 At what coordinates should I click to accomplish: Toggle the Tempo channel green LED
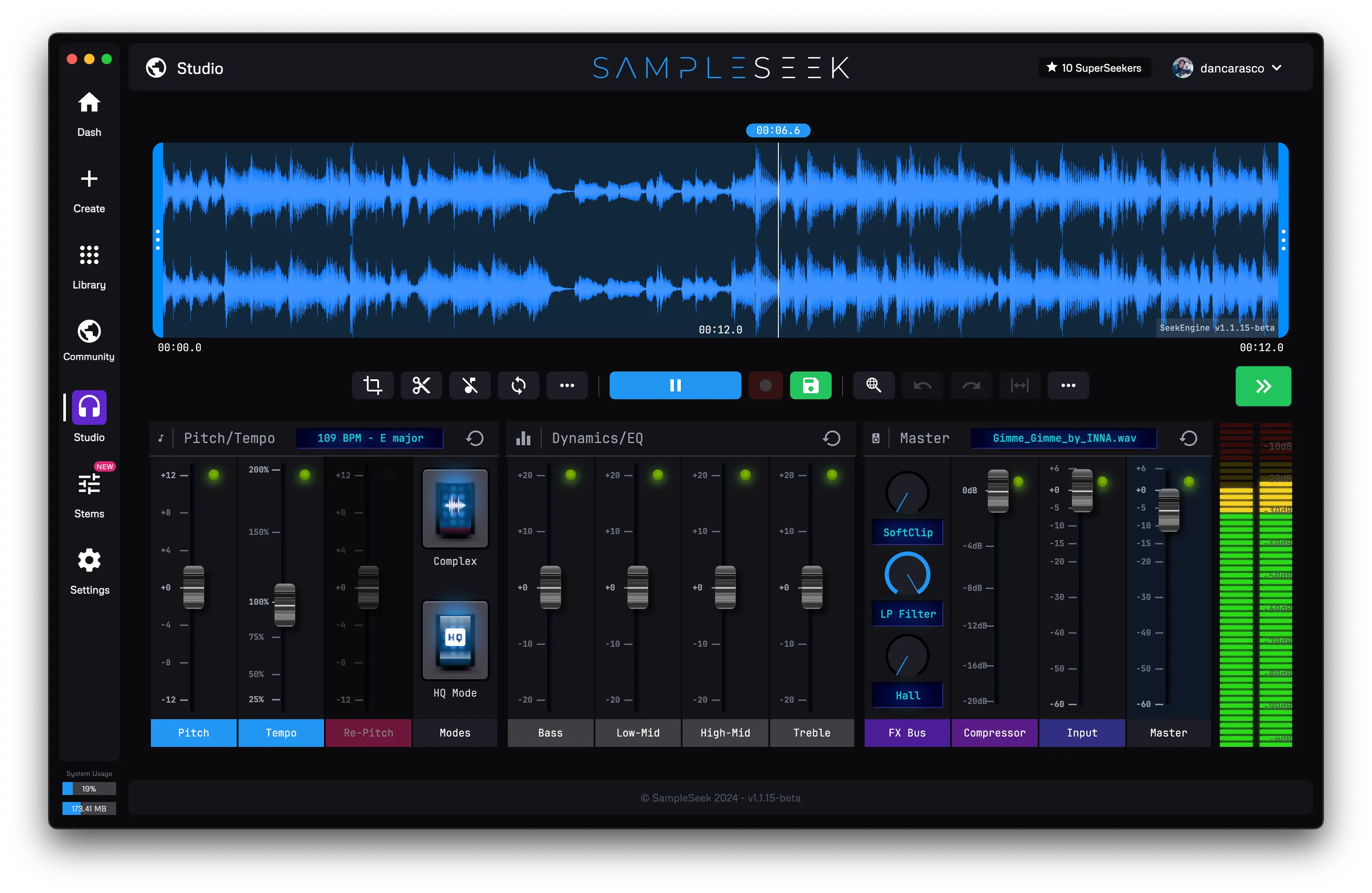tap(305, 475)
